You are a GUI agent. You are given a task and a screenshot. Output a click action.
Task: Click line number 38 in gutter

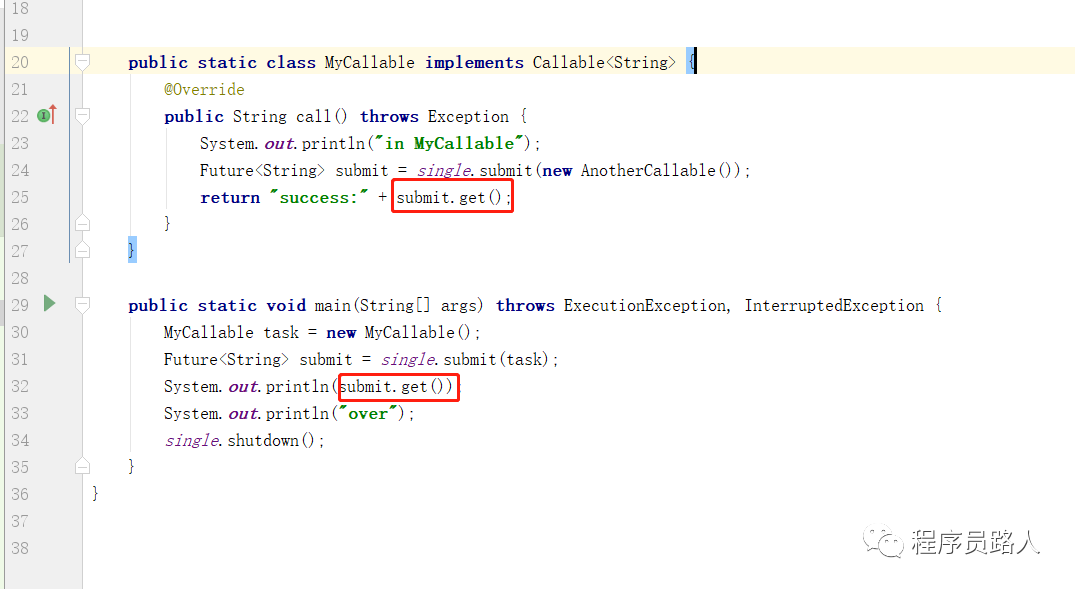20,549
